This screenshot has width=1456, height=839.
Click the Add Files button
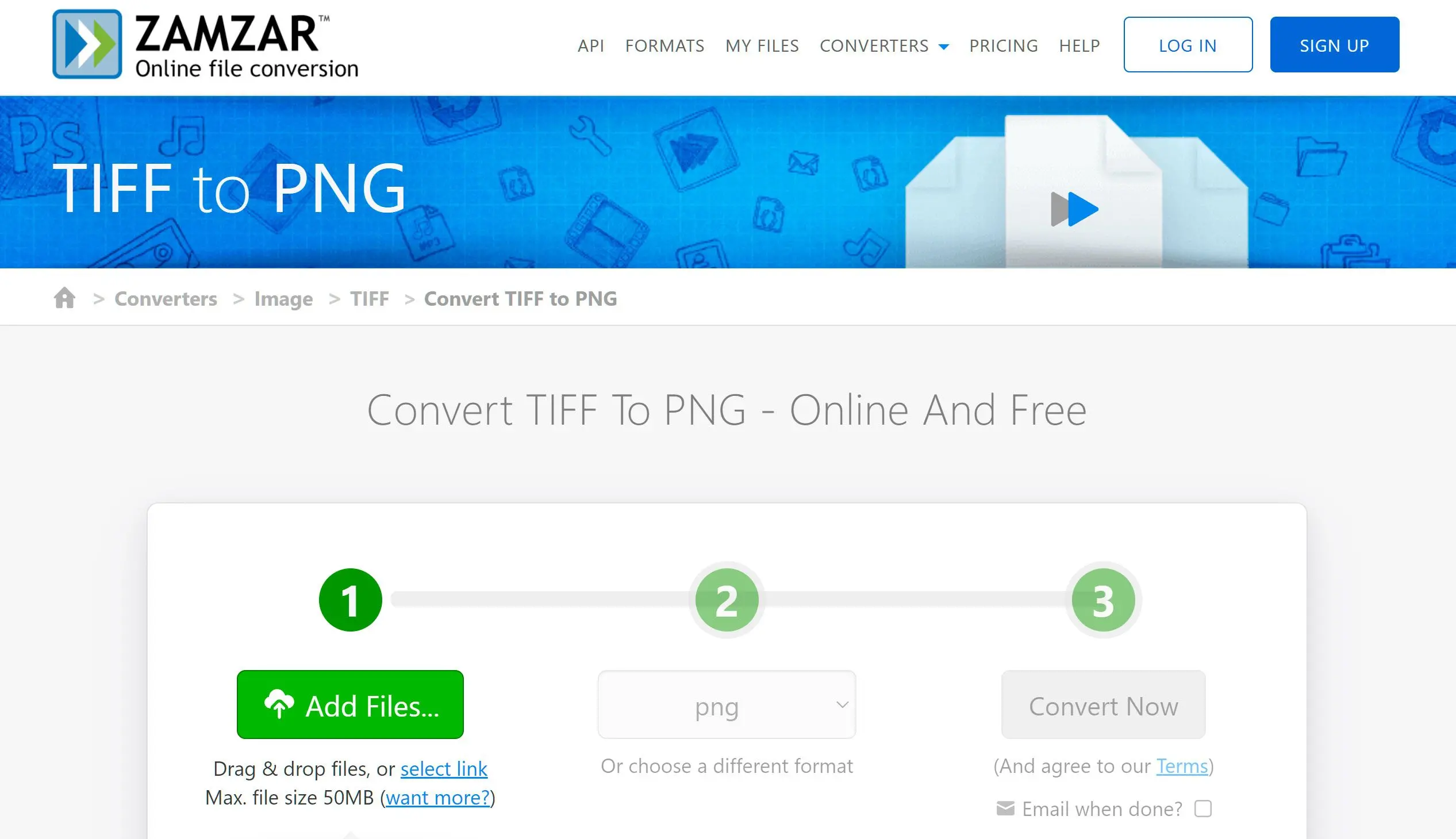350,705
